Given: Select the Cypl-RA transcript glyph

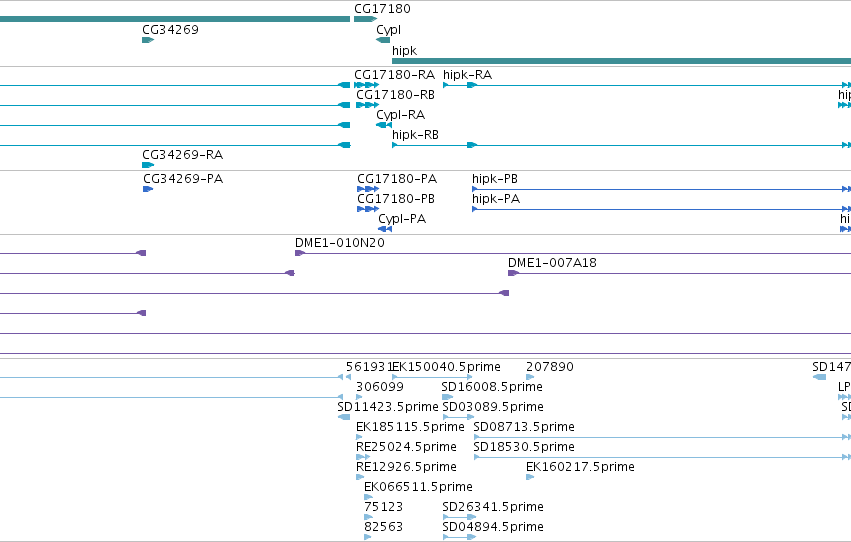Looking at the screenshot, I should click(x=384, y=125).
